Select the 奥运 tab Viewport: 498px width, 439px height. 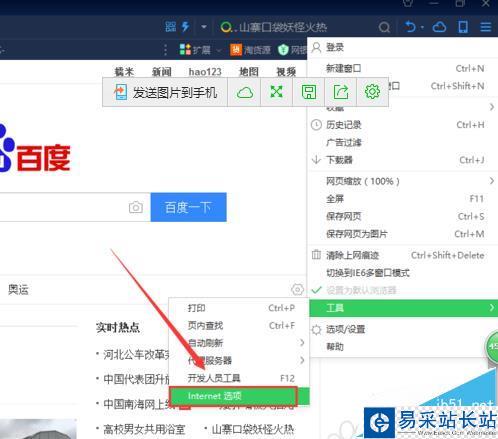pos(18,289)
